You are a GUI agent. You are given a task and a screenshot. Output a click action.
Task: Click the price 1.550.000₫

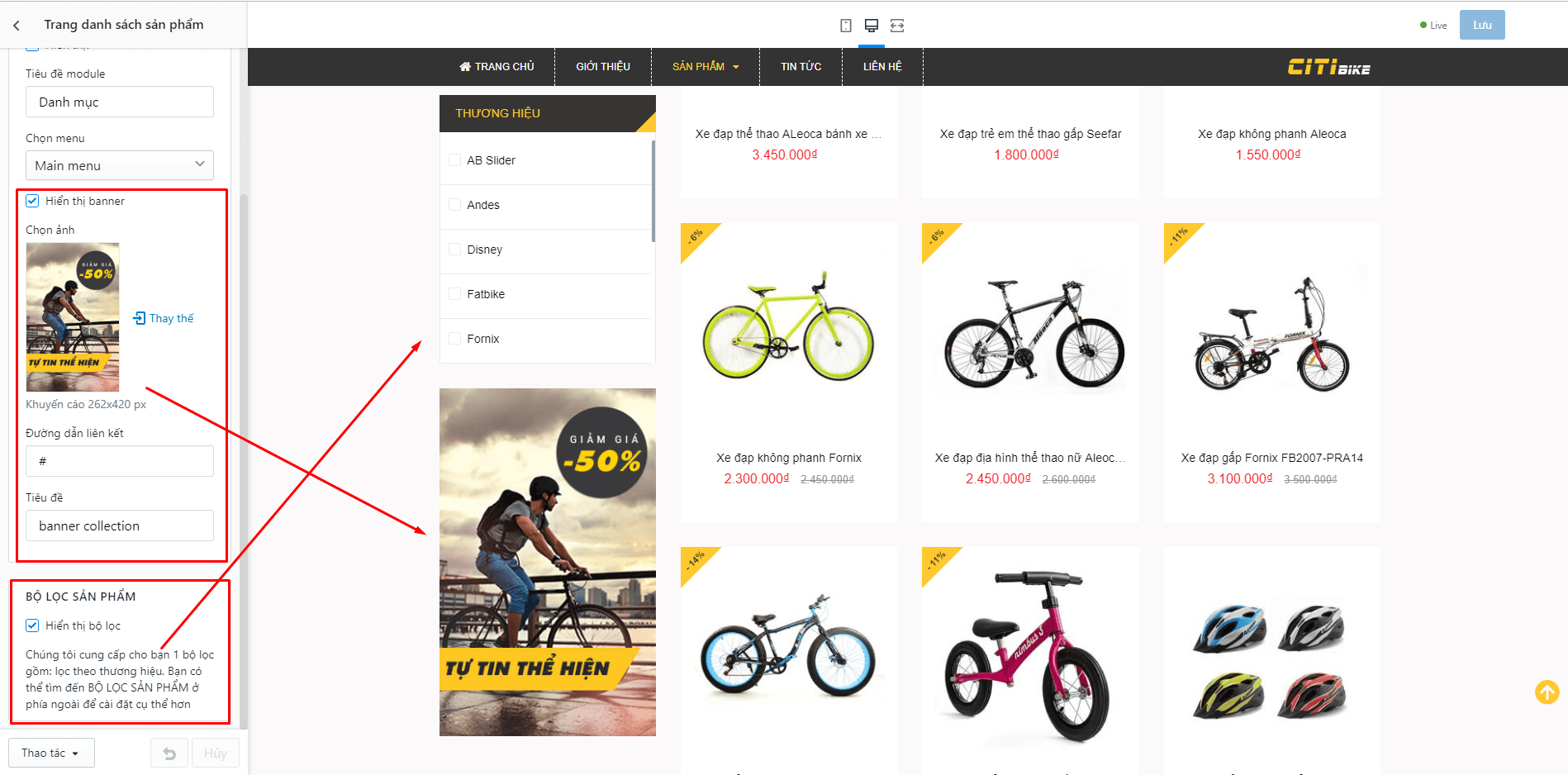pyautogui.click(x=1268, y=155)
